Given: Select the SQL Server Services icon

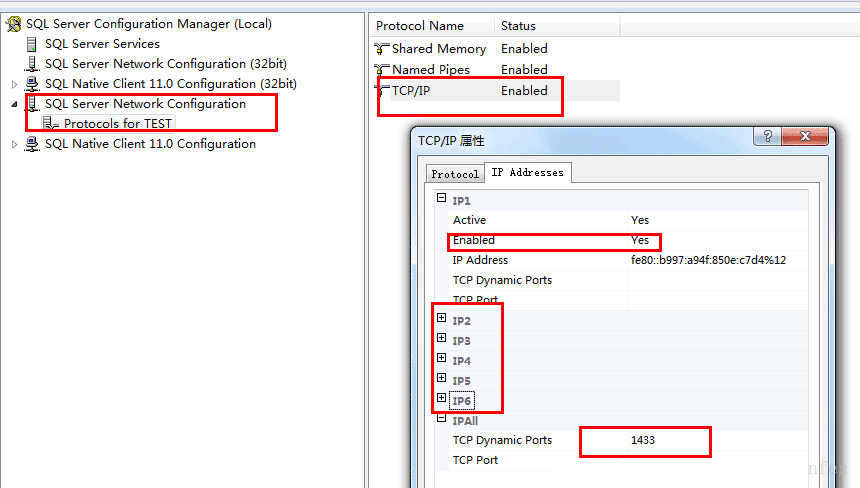Looking at the screenshot, I should (32, 44).
